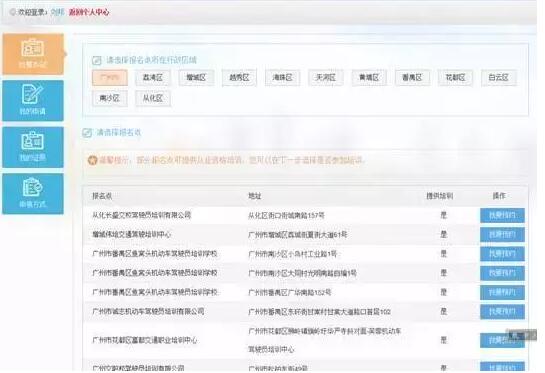Choose the 白云区 district option
Screen dimensions: 545x373
498,78
